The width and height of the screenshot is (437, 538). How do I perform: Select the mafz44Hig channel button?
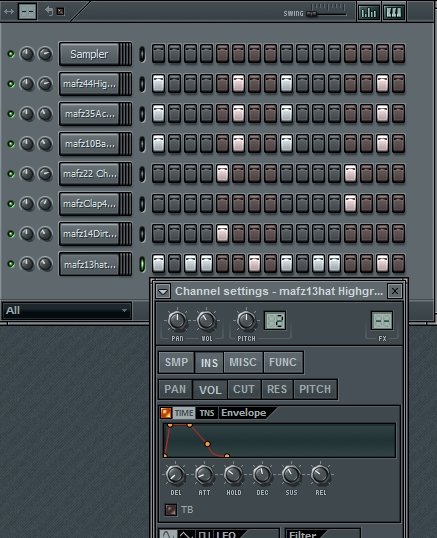click(x=95, y=84)
